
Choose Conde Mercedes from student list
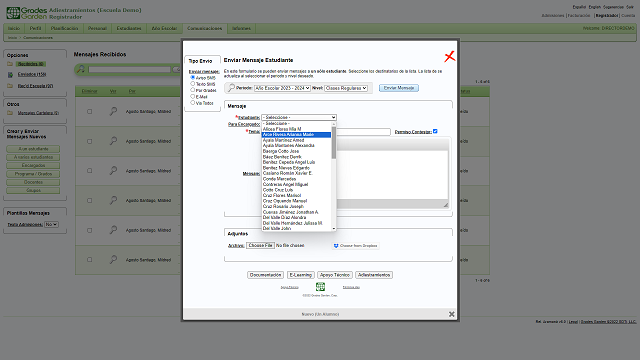296,179
